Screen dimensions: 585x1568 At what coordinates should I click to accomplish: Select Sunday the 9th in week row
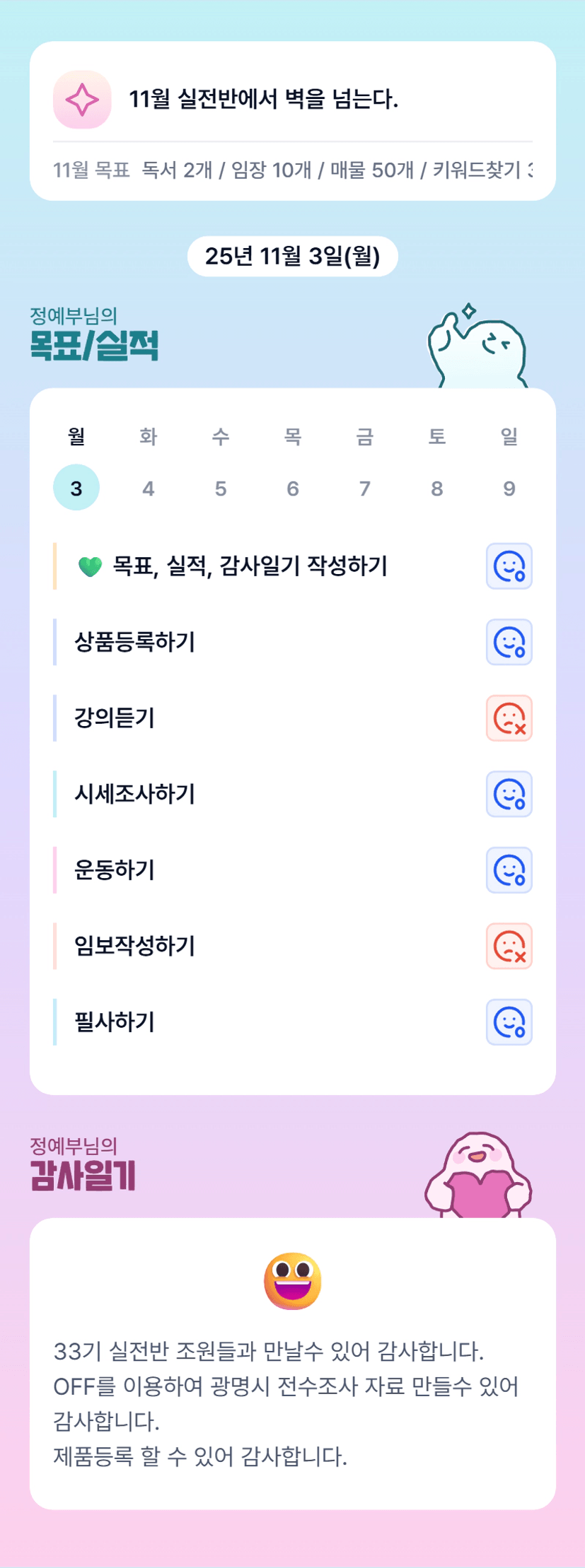click(x=509, y=488)
